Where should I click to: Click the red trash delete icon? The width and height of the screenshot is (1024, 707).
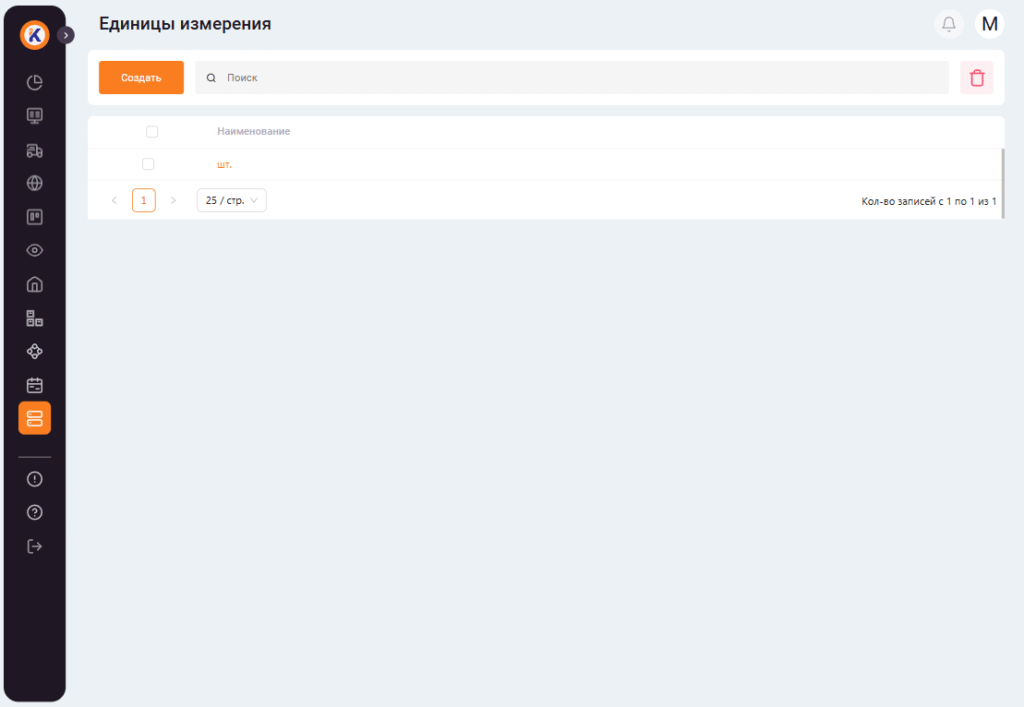(977, 78)
